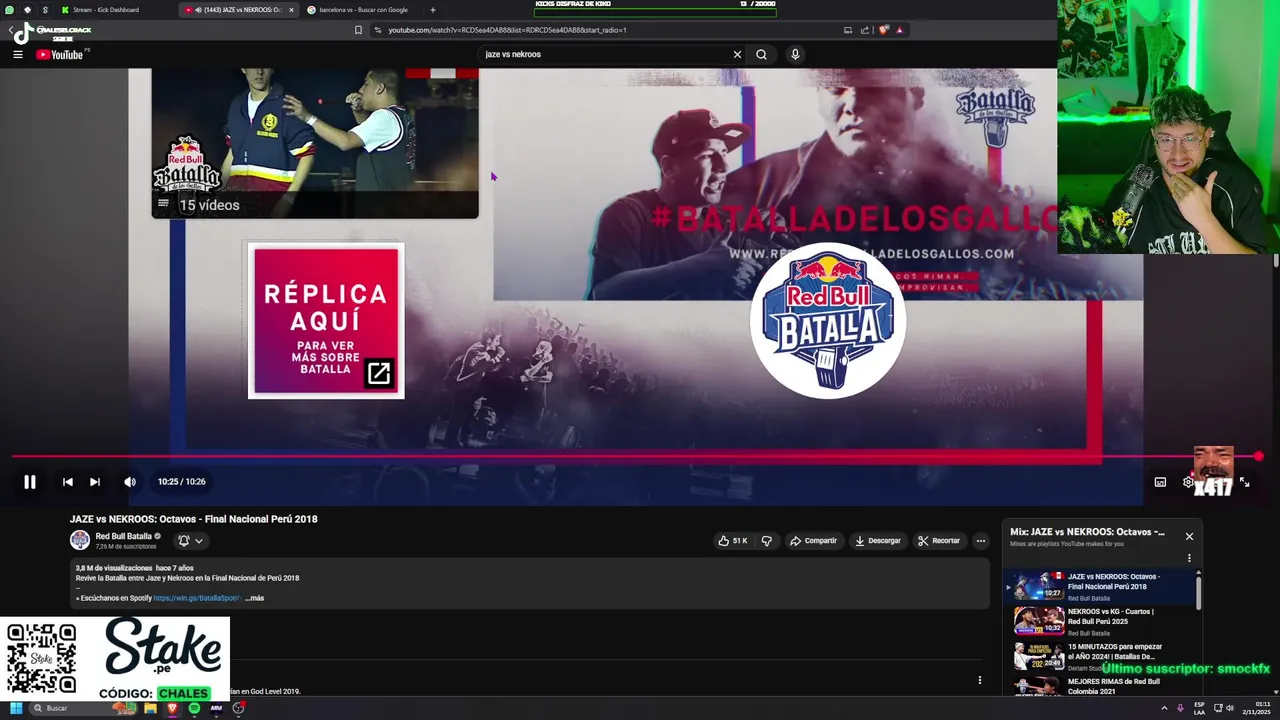Open Brave browser from the taskbar

click(172, 708)
